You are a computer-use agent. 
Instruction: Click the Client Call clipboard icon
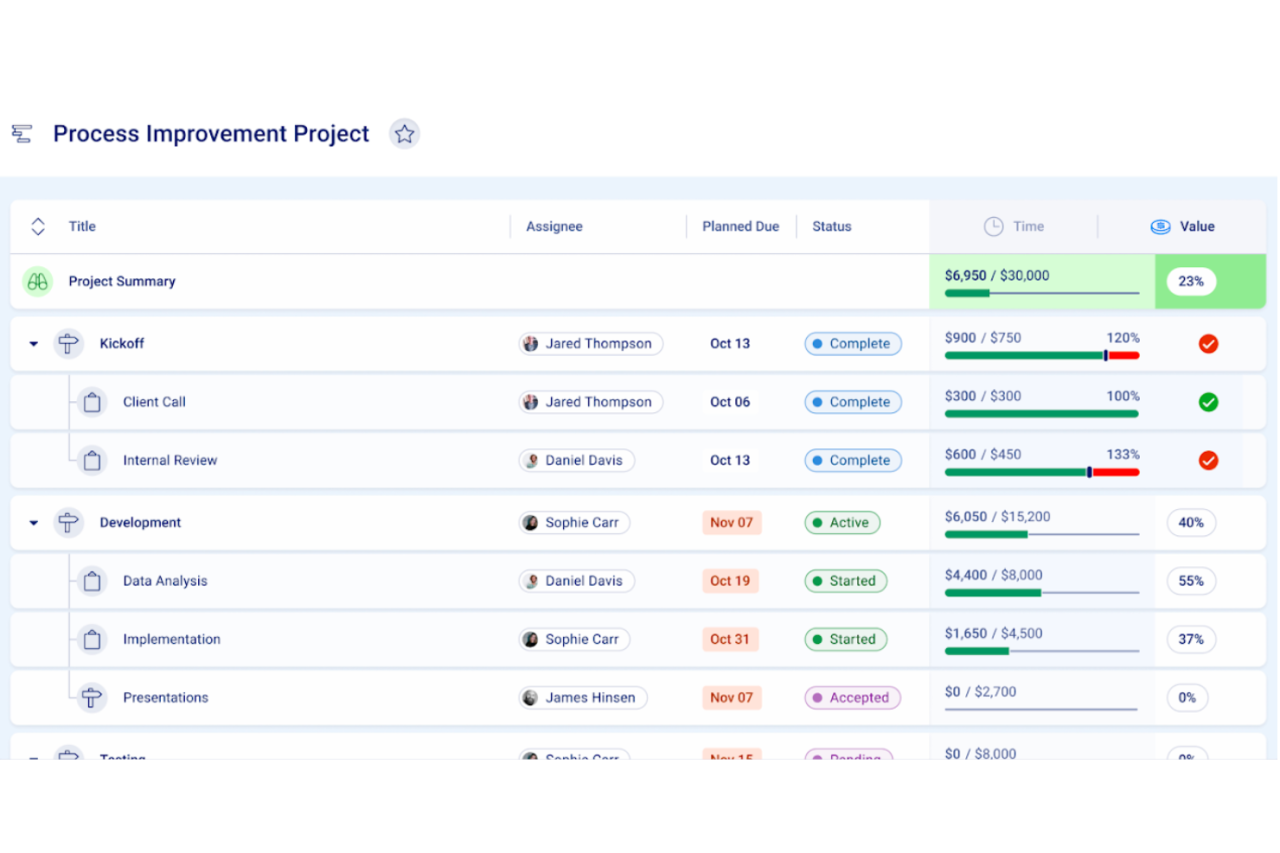pyautogui.click(x=92, y=402)
